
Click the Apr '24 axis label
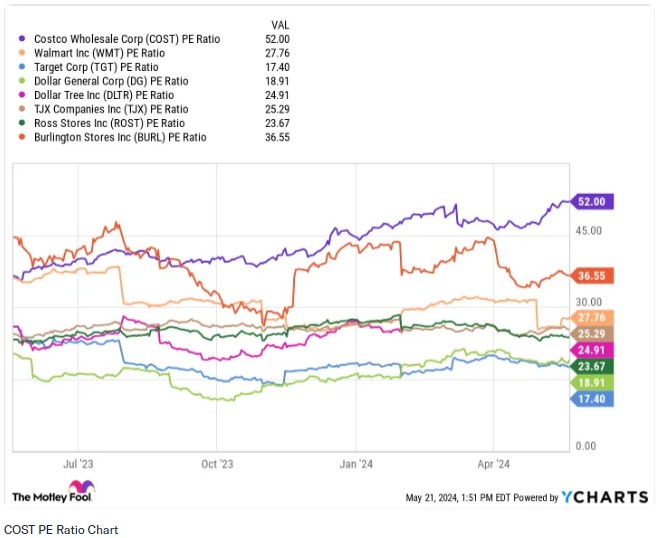coord(494,464)
